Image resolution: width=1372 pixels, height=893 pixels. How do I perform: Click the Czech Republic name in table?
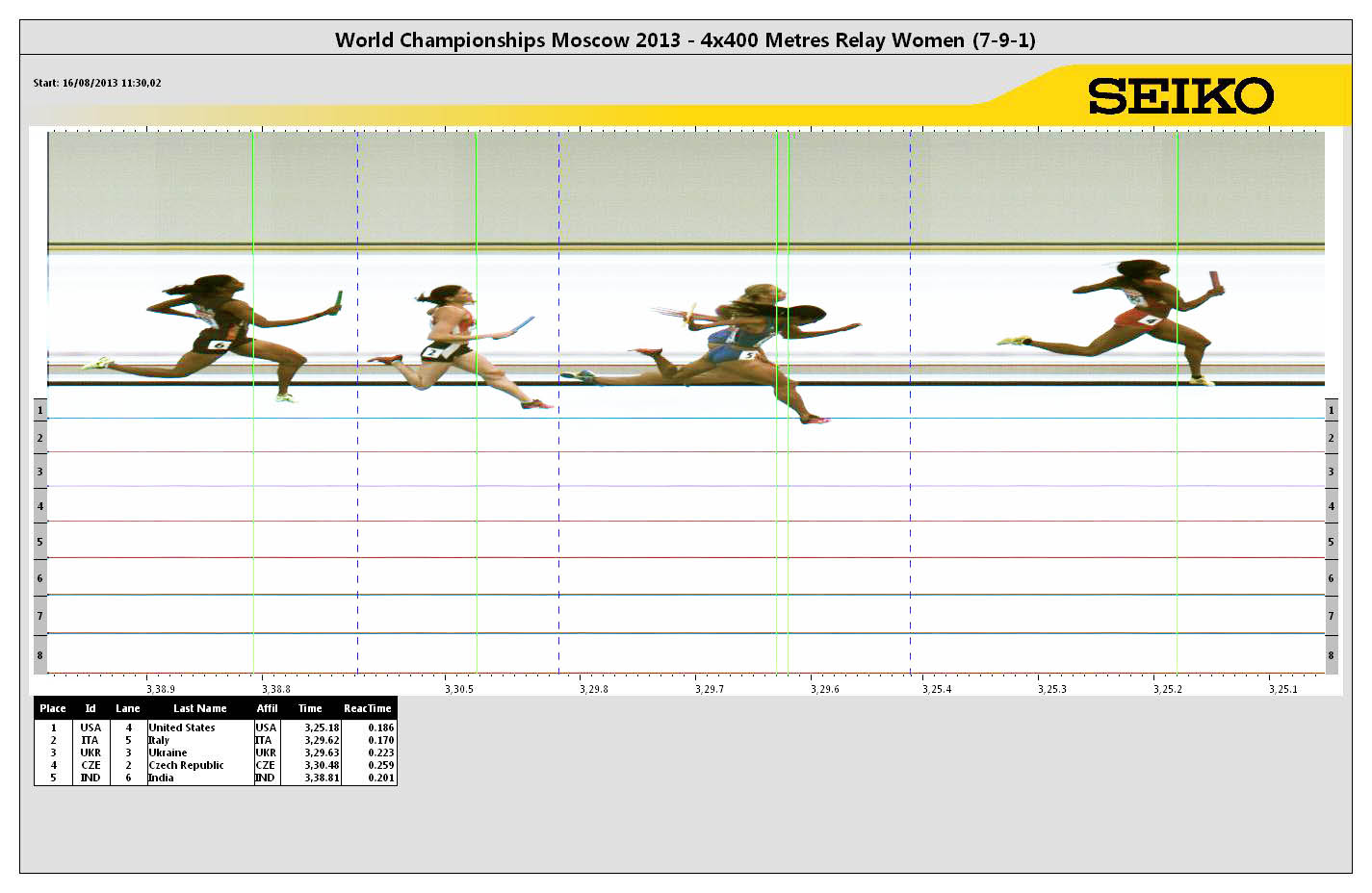pos(186,765)
